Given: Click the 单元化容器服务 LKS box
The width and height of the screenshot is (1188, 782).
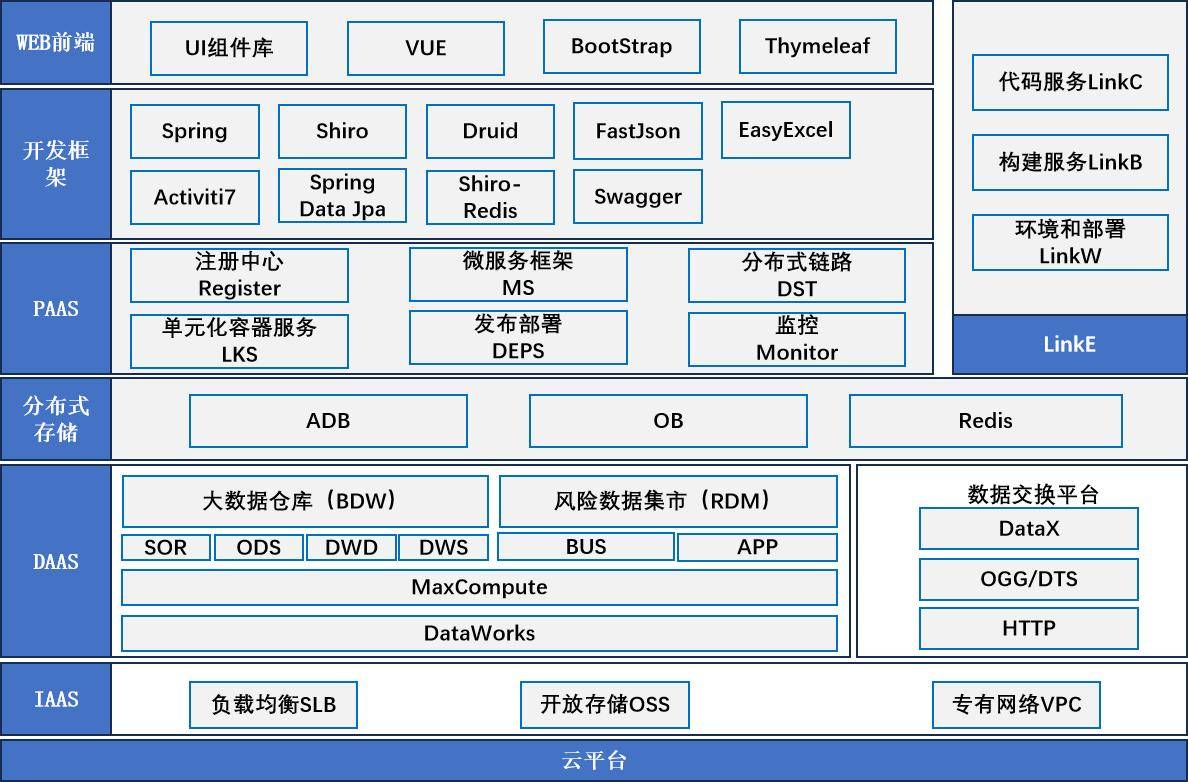Looking at the screenshot, I should (x=239, y=341).
